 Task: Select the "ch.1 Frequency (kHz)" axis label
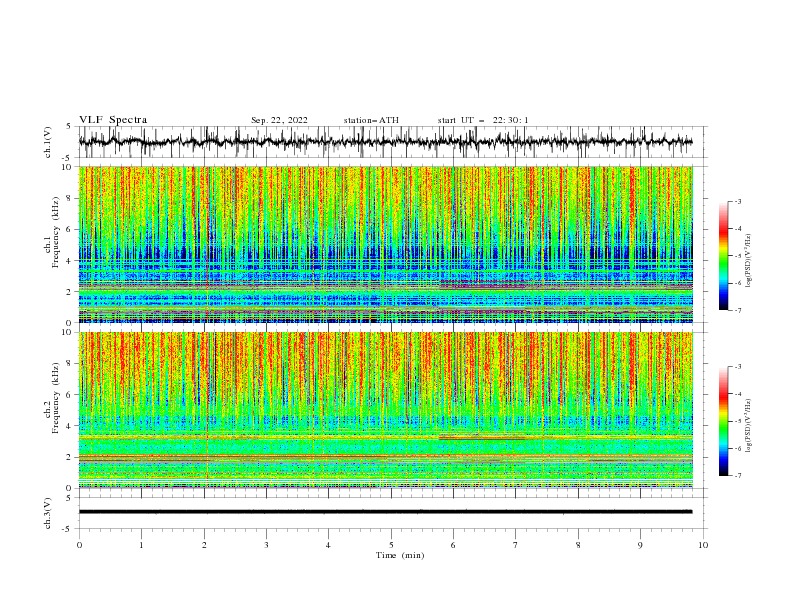point(52,232)
